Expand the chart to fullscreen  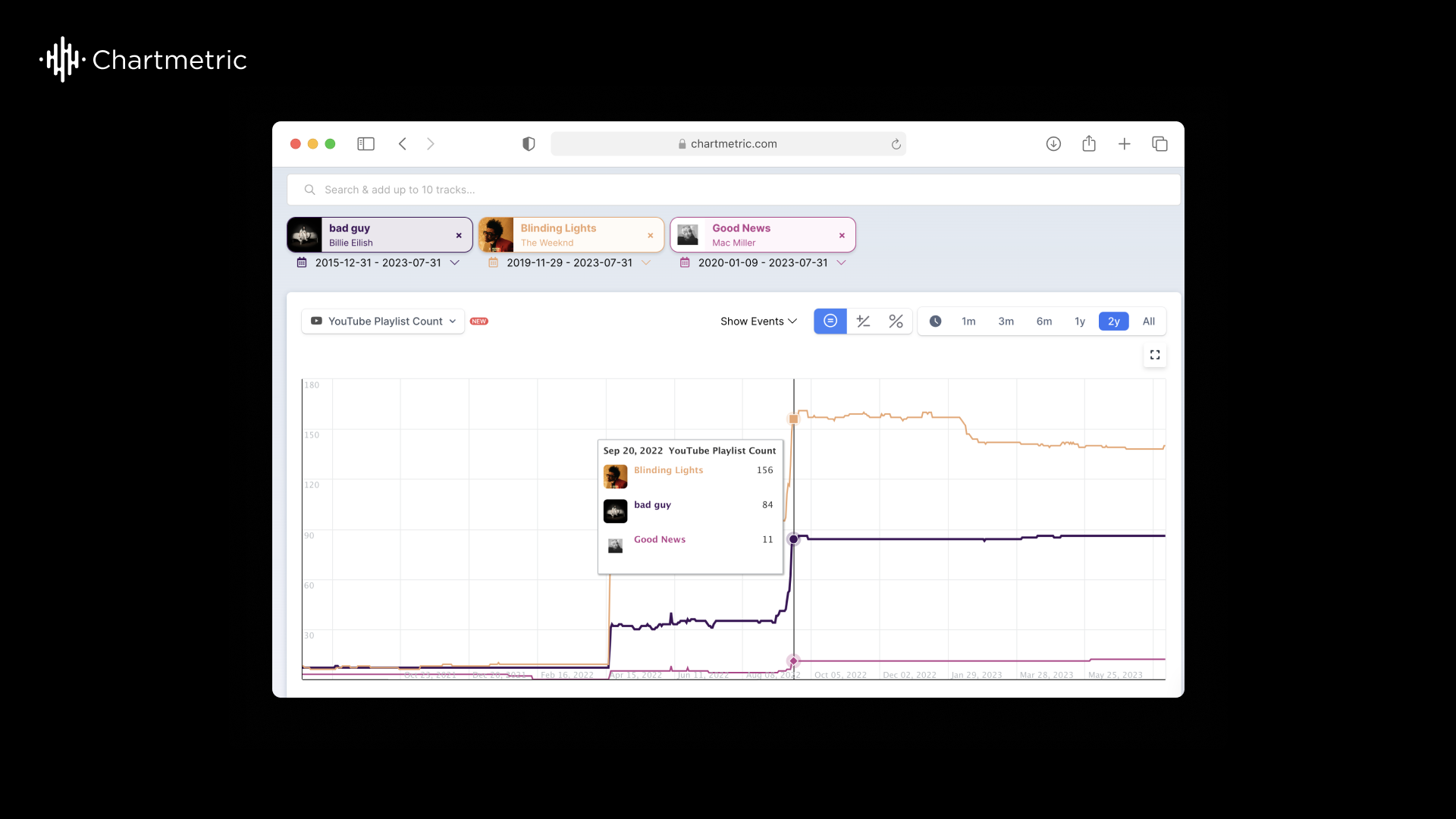tap(1155, 355)
